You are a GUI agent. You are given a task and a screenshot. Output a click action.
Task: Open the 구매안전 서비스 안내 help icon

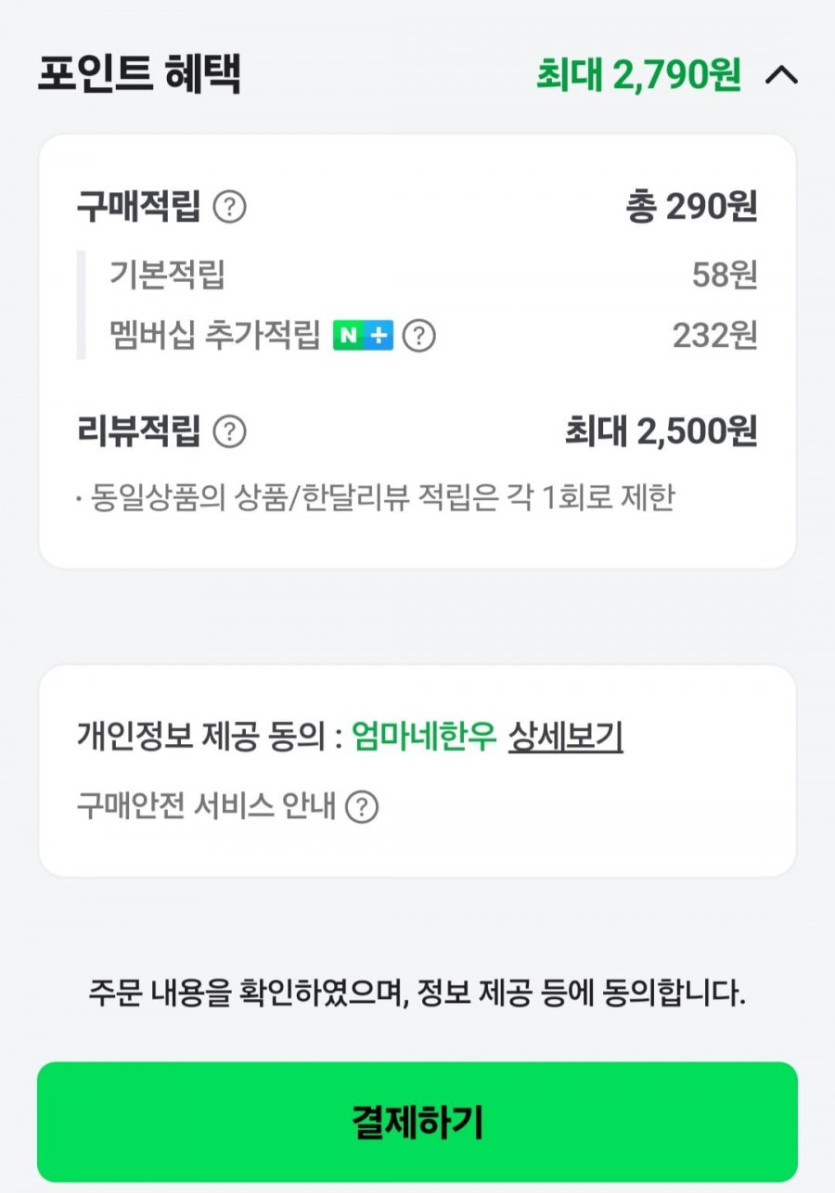coord(362,806)
